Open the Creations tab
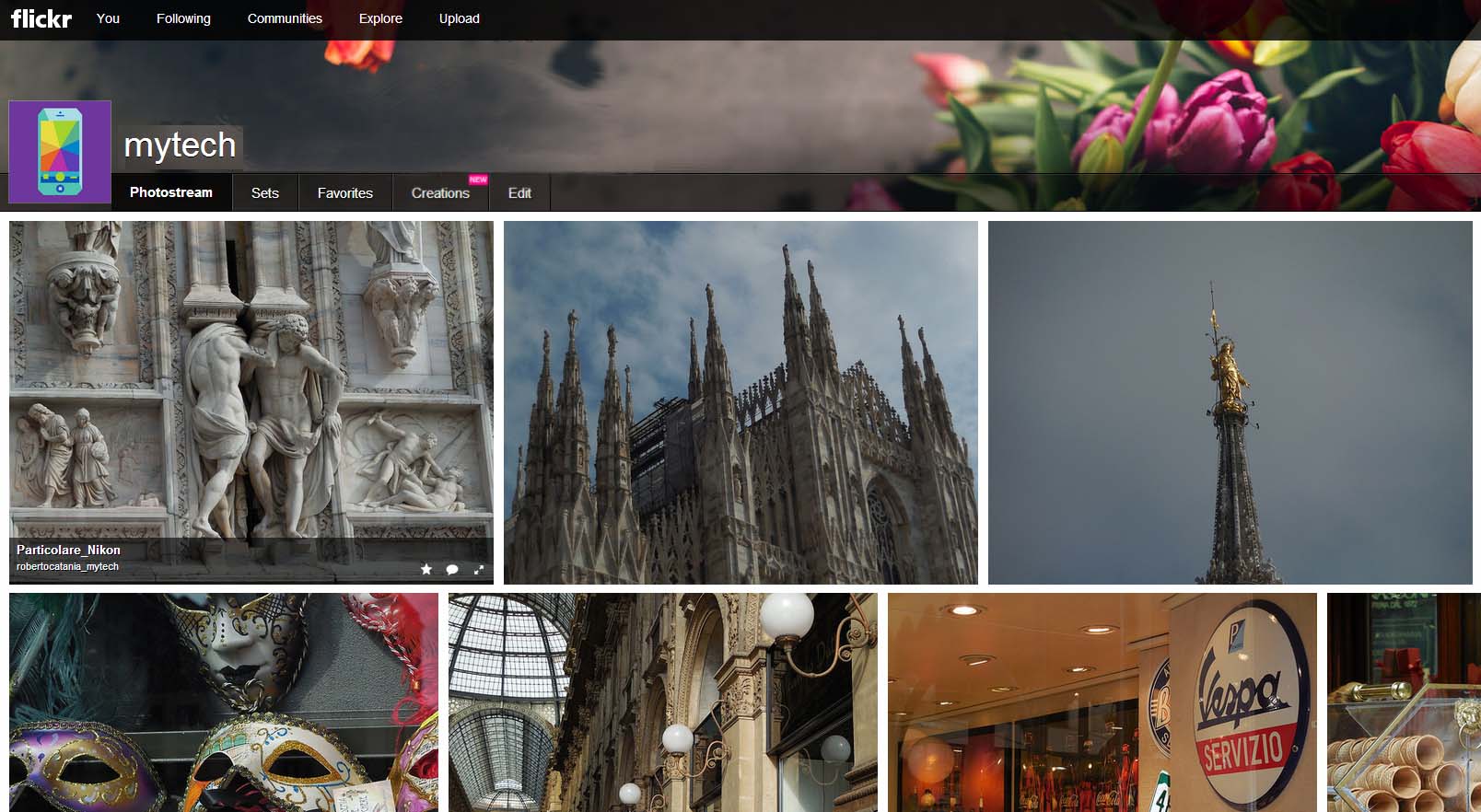Viewport: 1481px width, 812px height. [x=440, y=193]
